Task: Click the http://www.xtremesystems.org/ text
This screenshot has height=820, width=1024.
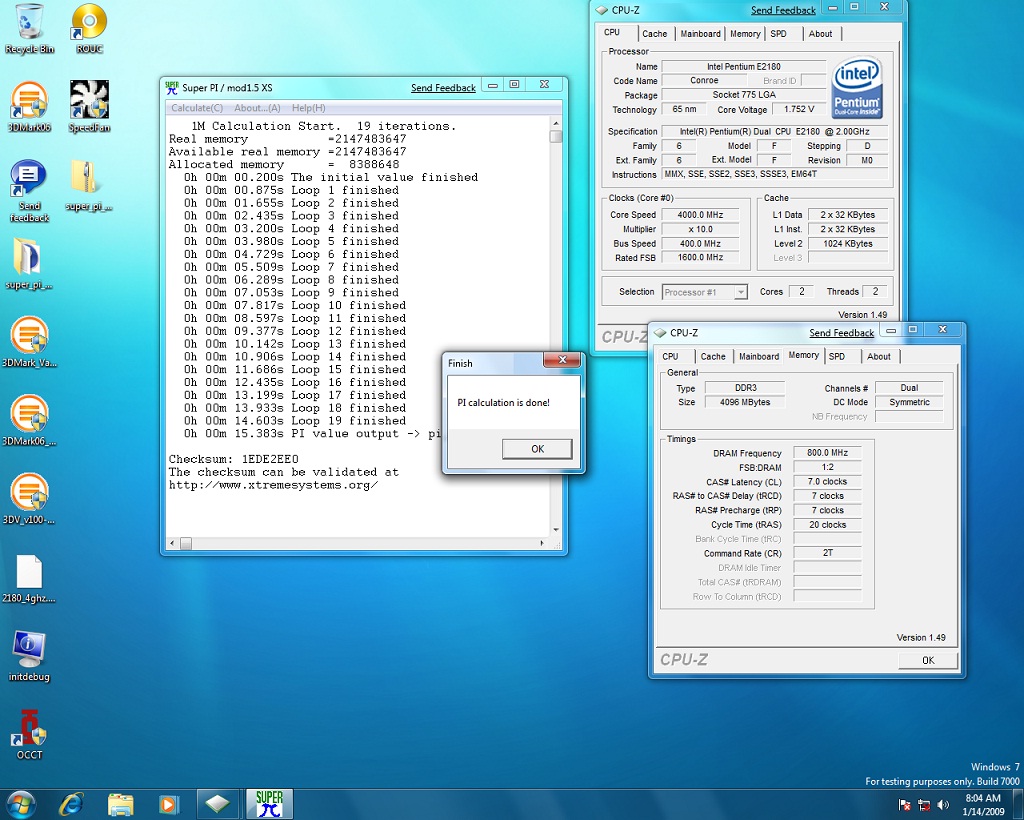Action: point(274,485)
